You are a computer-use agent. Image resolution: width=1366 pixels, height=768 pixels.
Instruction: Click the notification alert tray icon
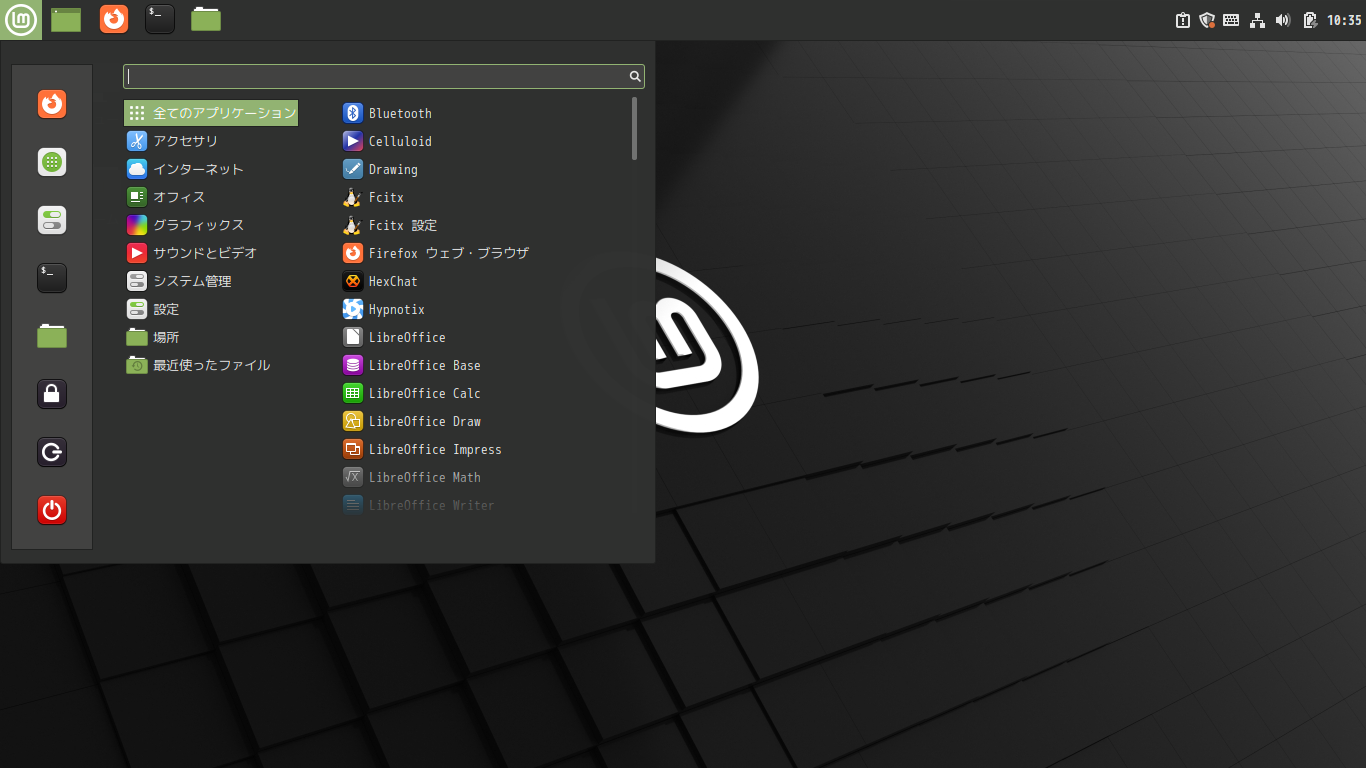click(x=1183, y=19)
